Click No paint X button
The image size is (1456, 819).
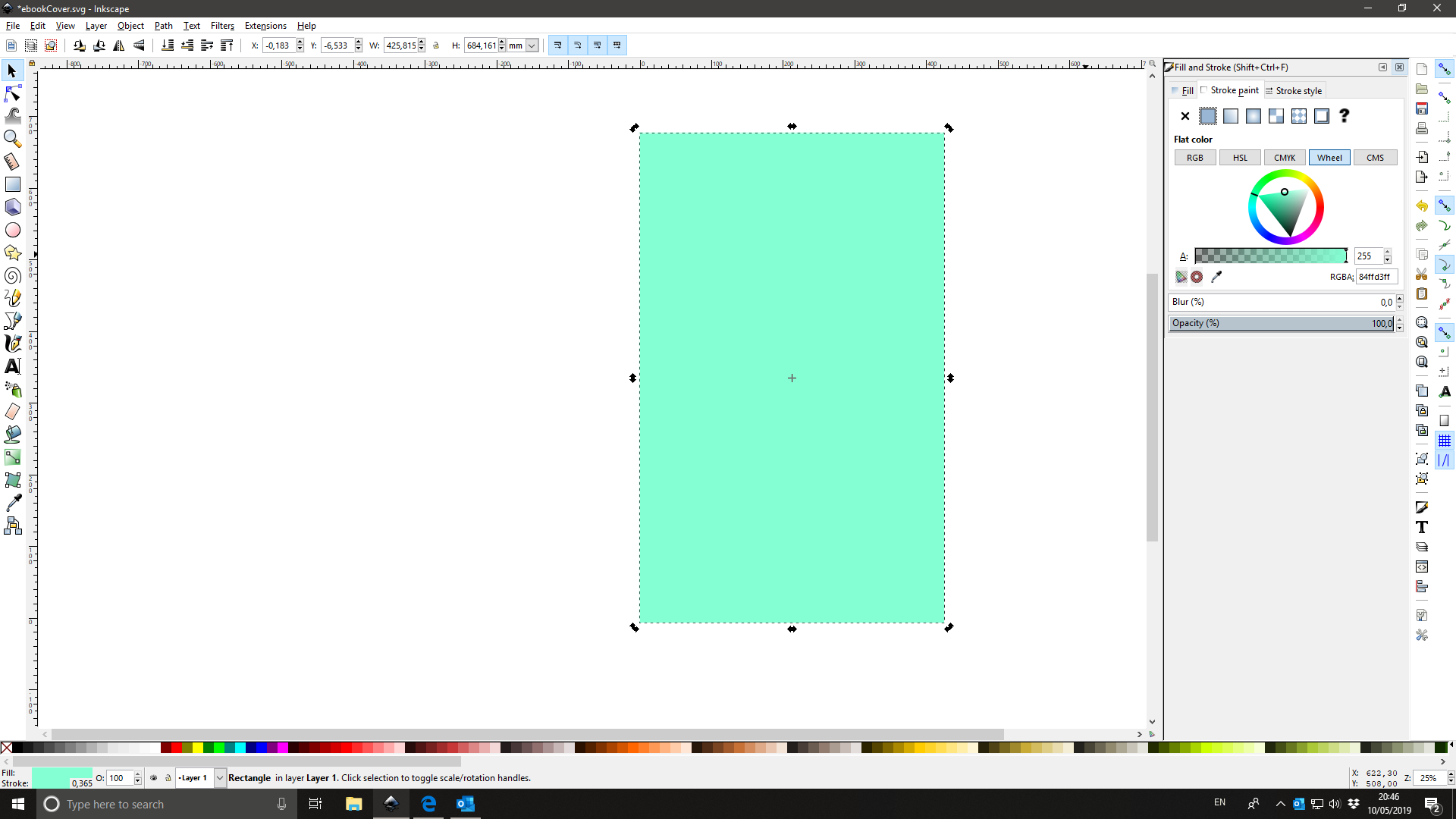pos(1185,116)
